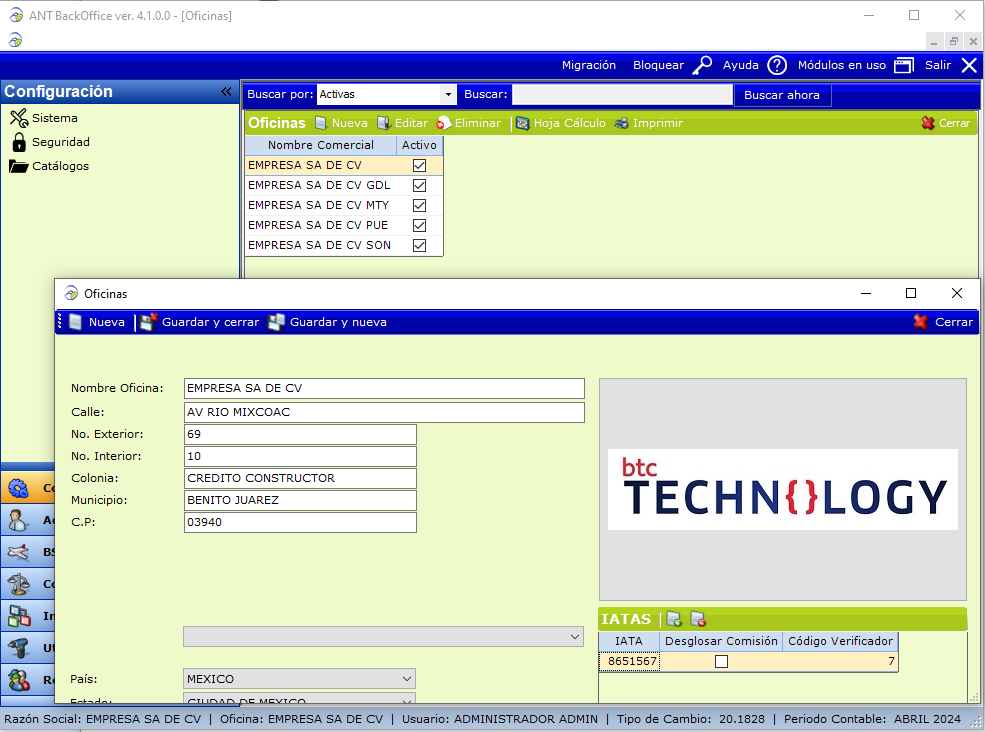The height and width of the screenshot is (732, 985).
Task: Collapse the Configuración side panel
Action: pos(226,91)
